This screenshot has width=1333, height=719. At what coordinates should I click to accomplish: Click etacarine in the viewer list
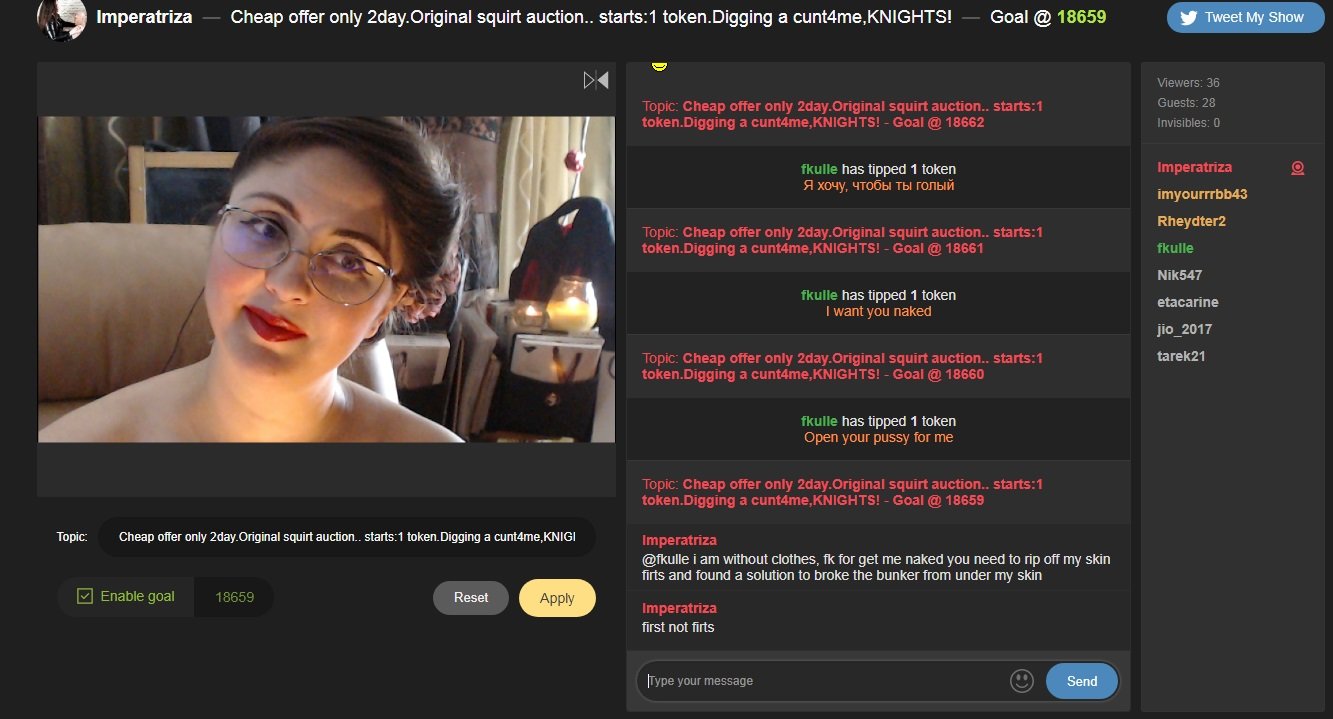point(1187,302)
